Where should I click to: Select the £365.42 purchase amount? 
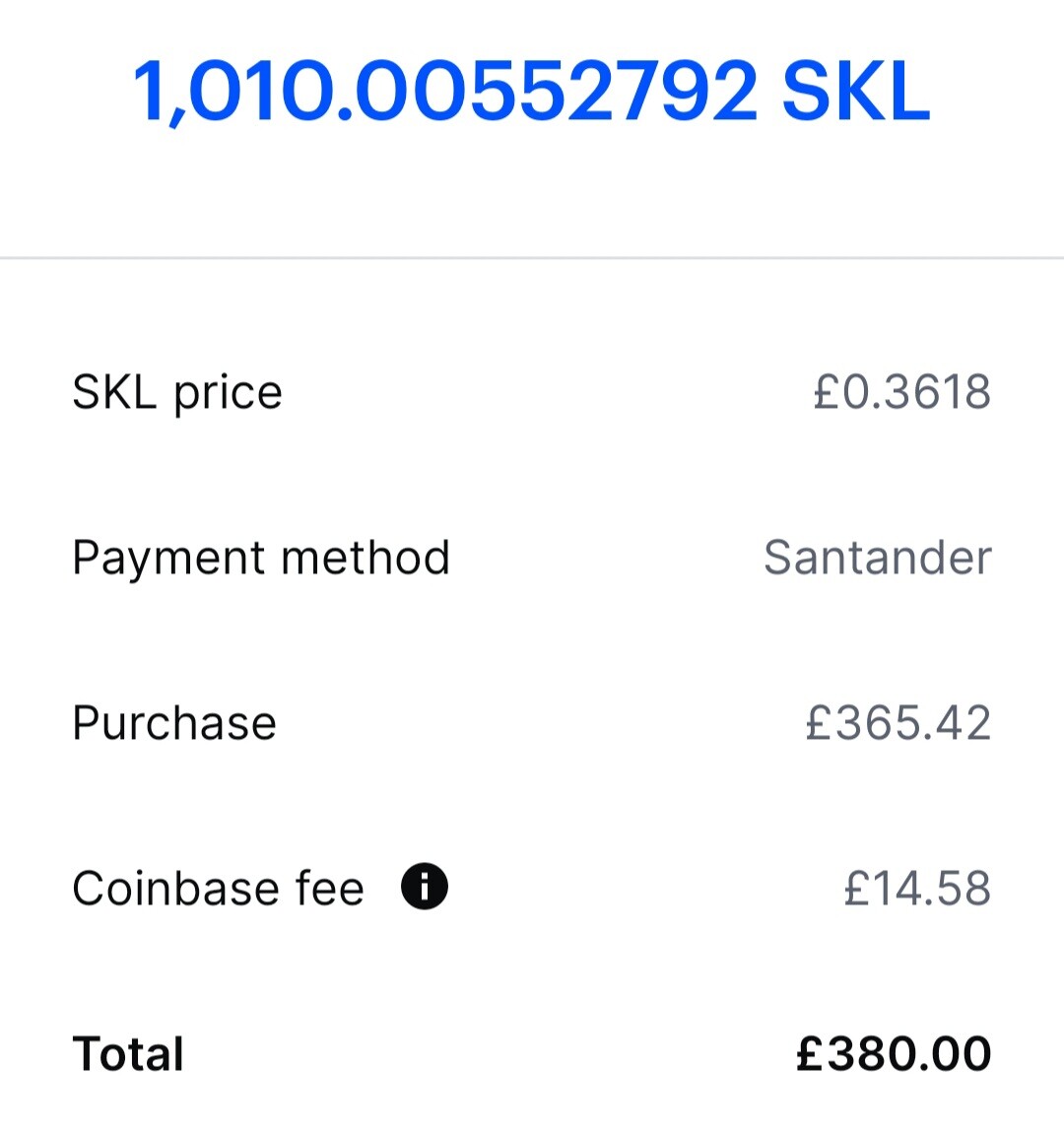(x=898, y=723)
